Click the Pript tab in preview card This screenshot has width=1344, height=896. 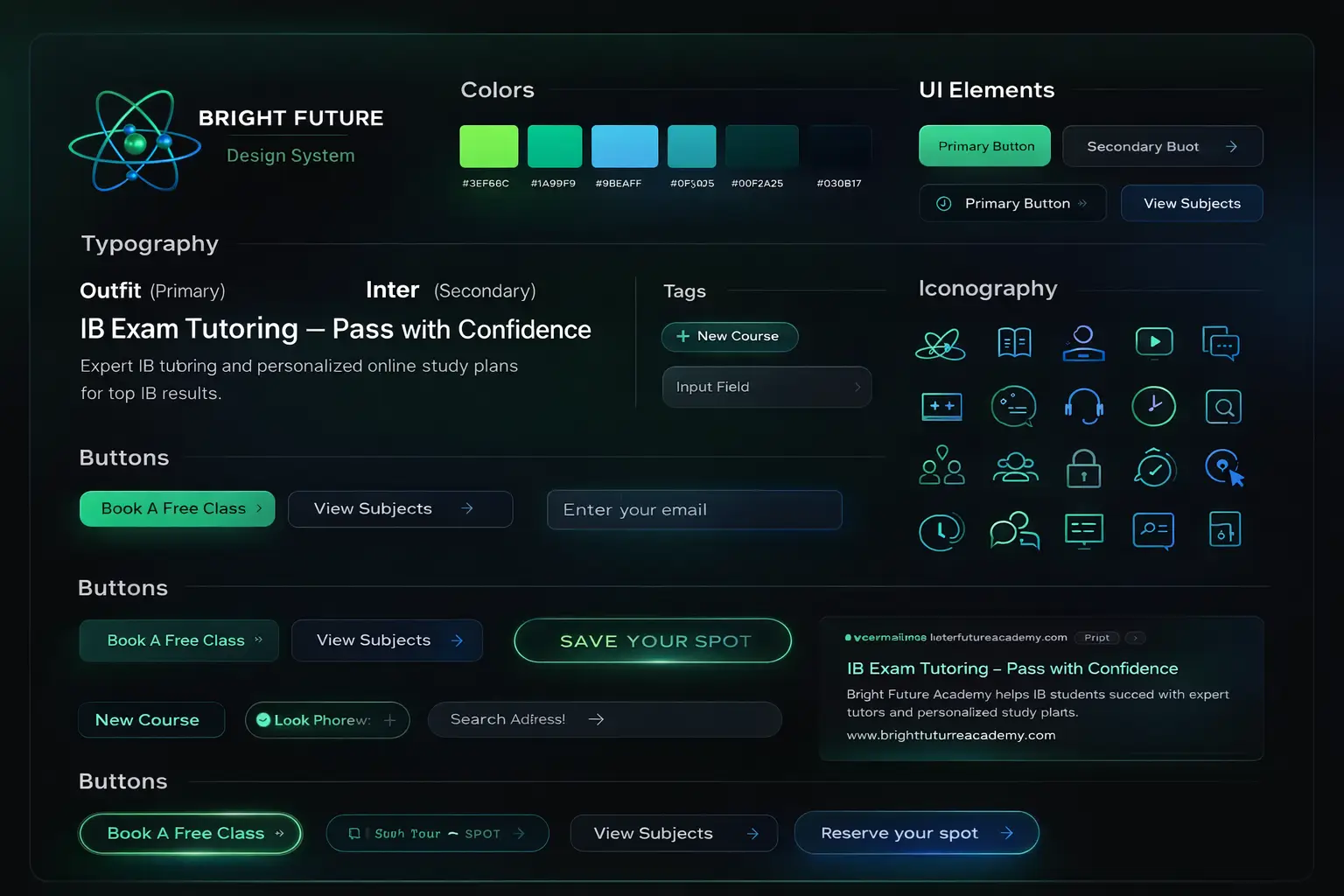[x=1096, y=638]
